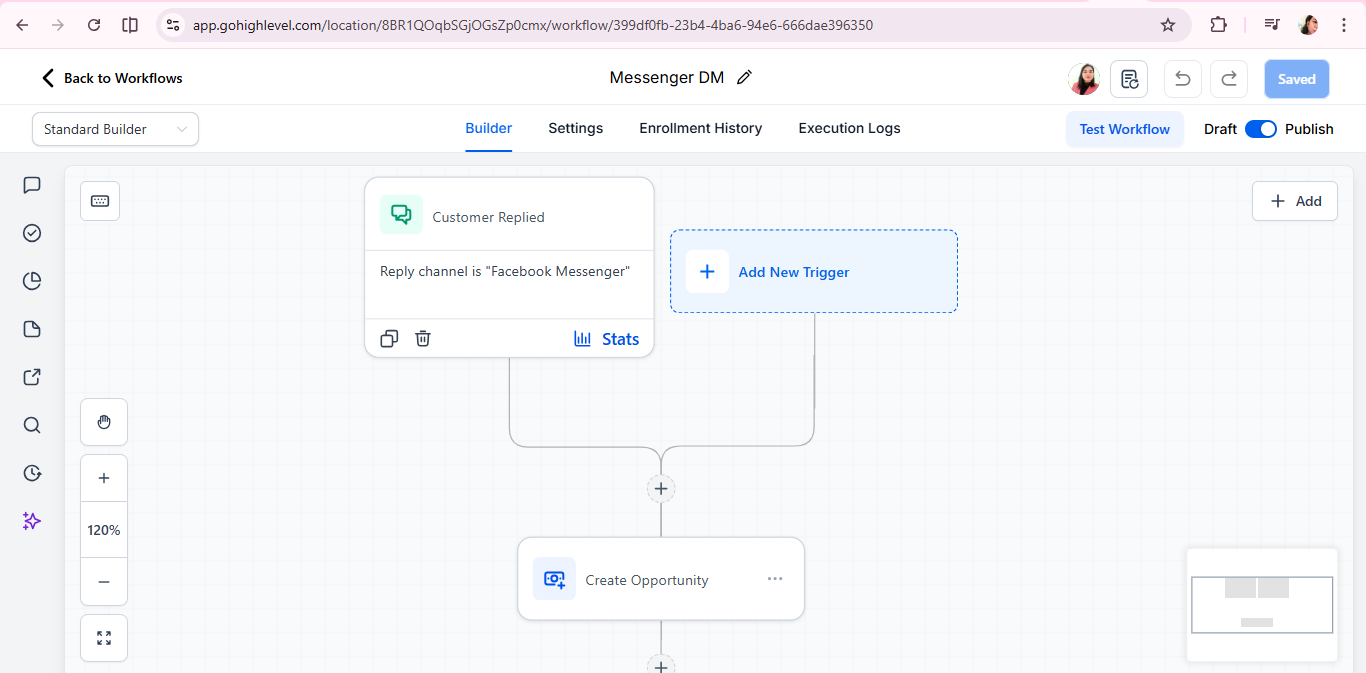Open the Standard Builder dropdown

tap(114, 129)
